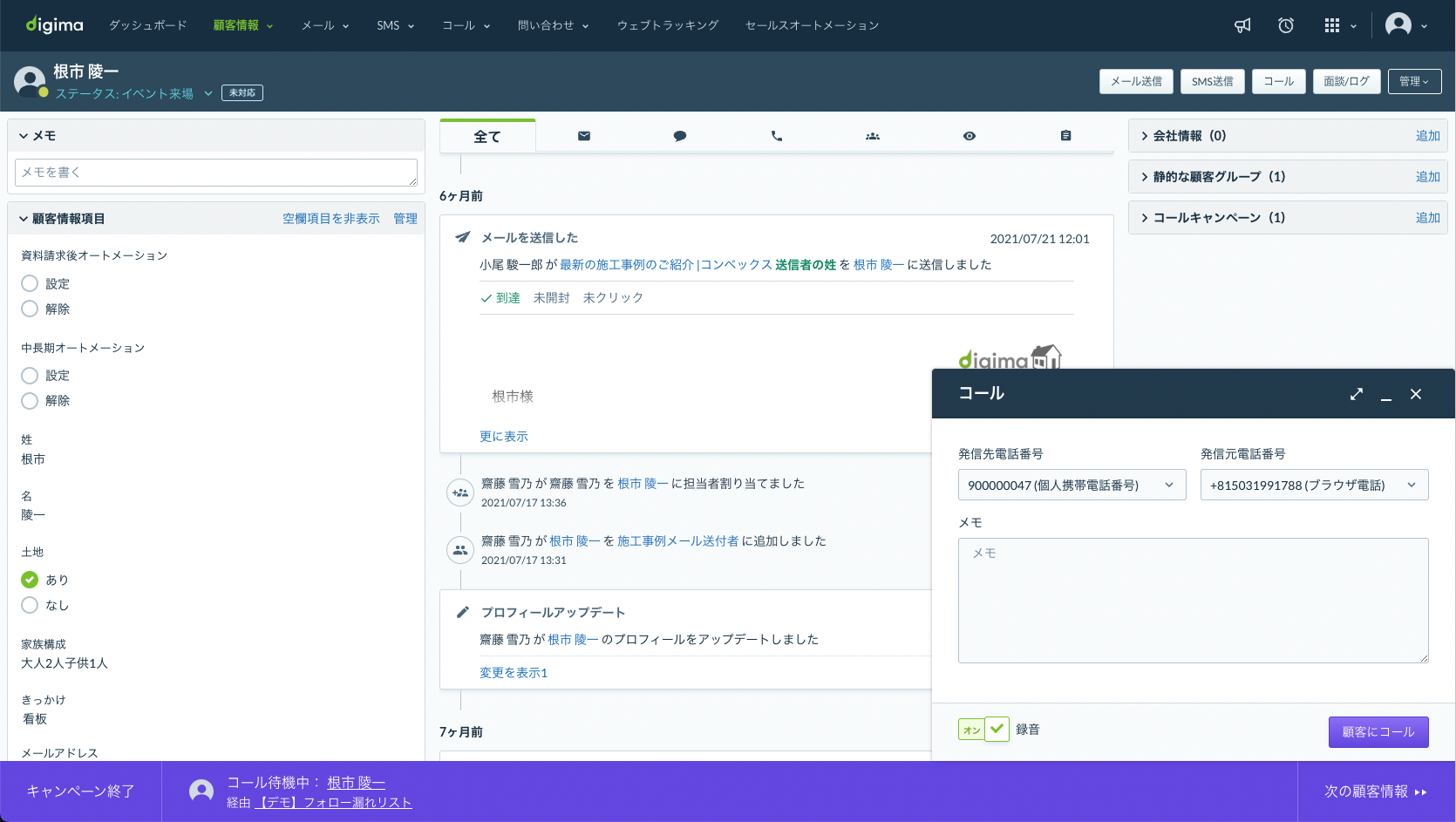Filter timeline by phone call tab
Viewport: 1456px width, 822px height.
tap(777, 136)
